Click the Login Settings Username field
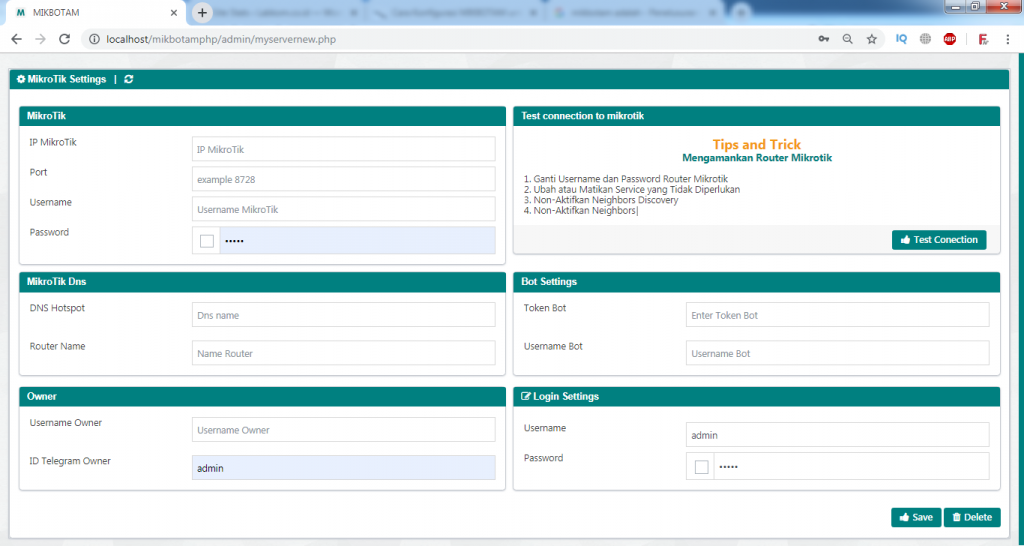 [838, 435]
